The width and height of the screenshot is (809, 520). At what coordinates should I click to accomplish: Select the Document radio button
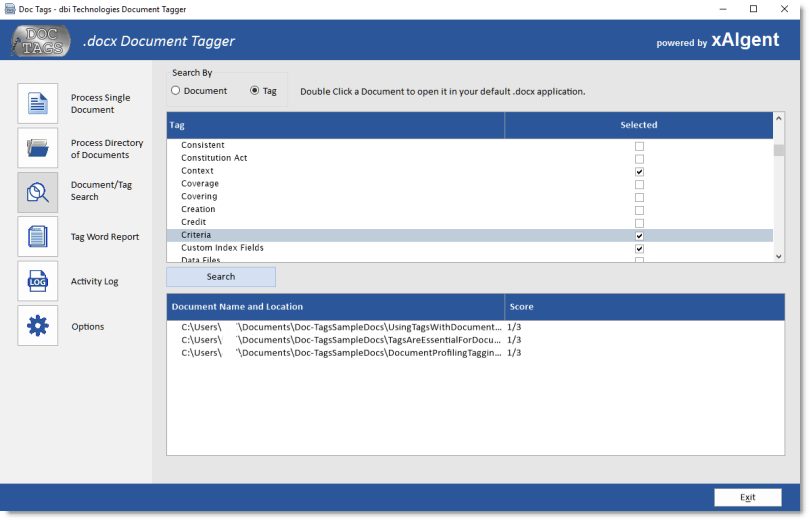176,91
